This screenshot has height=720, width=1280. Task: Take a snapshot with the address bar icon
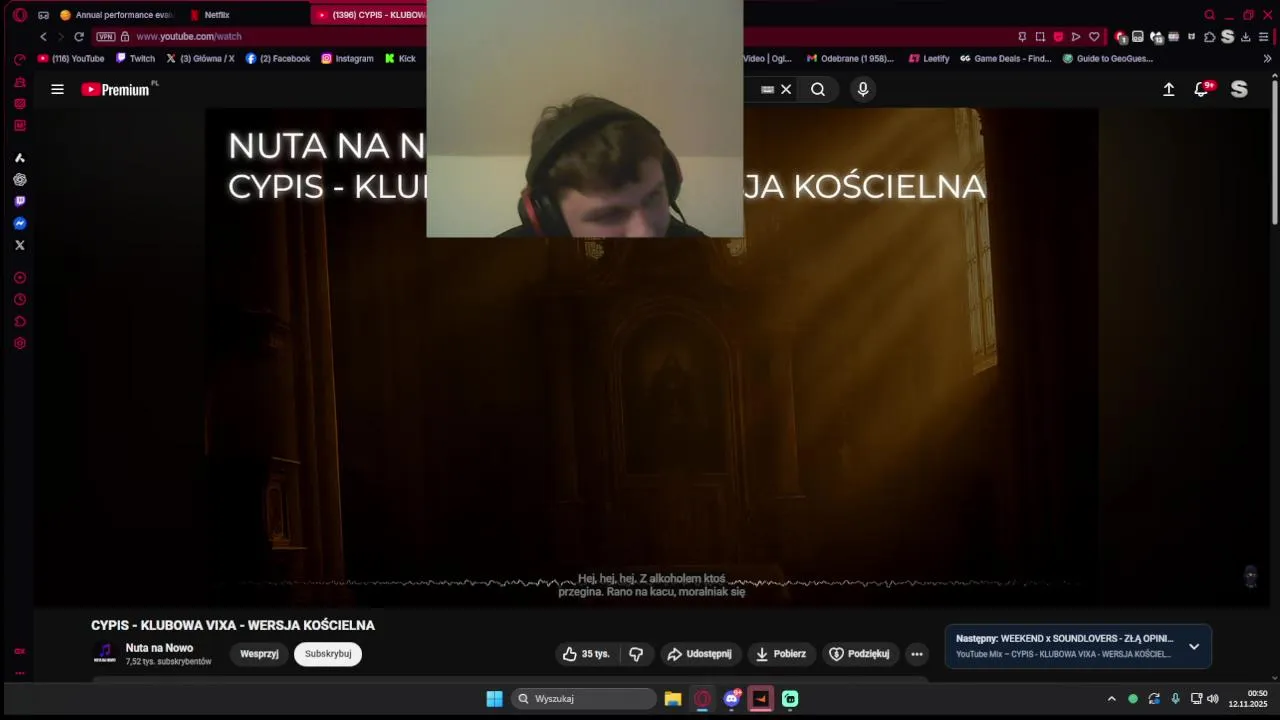[1040, 37]
